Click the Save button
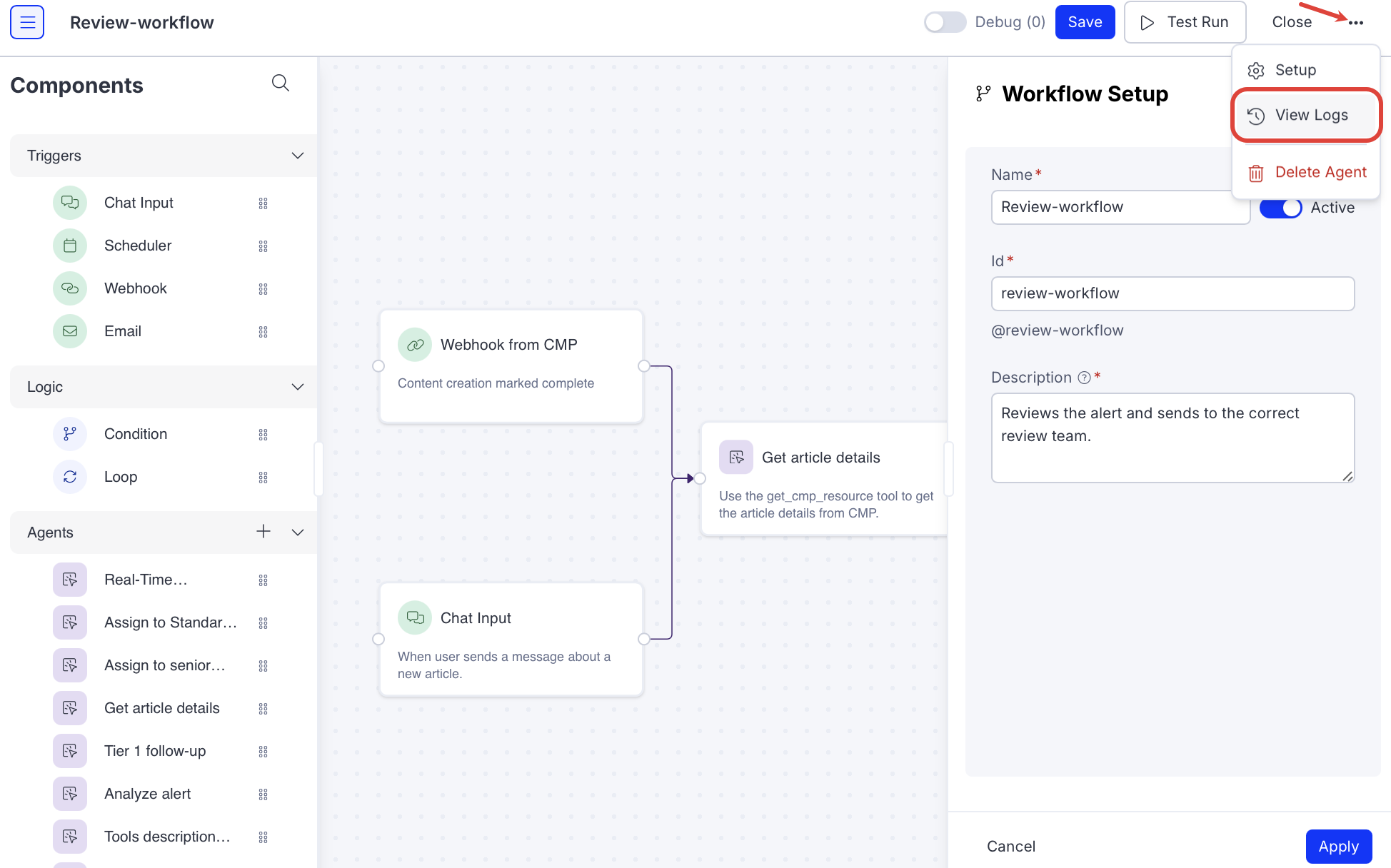The width and height of the screenshot is (1391, 868). point(1084,22)
